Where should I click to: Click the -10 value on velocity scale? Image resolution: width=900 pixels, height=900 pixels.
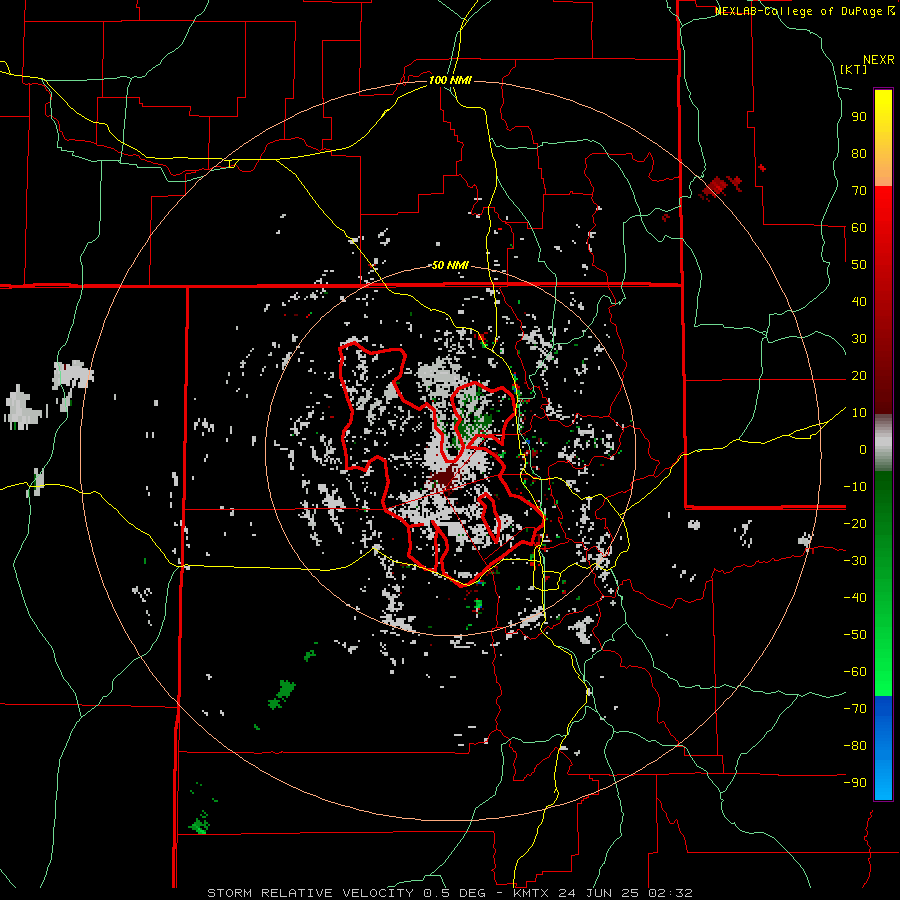tap(855, 487)
